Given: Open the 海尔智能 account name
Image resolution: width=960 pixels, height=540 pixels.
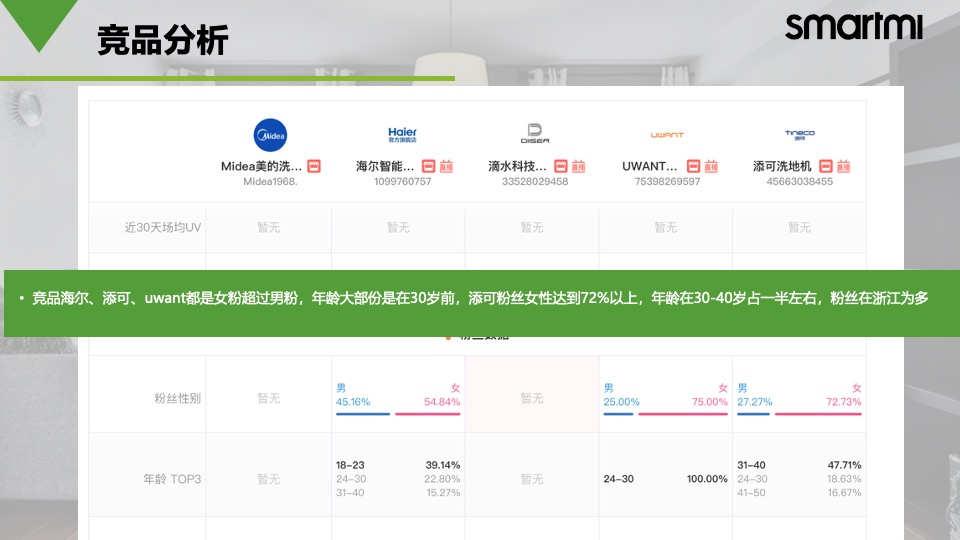Looking at the screenshot, I should (385, 166).
